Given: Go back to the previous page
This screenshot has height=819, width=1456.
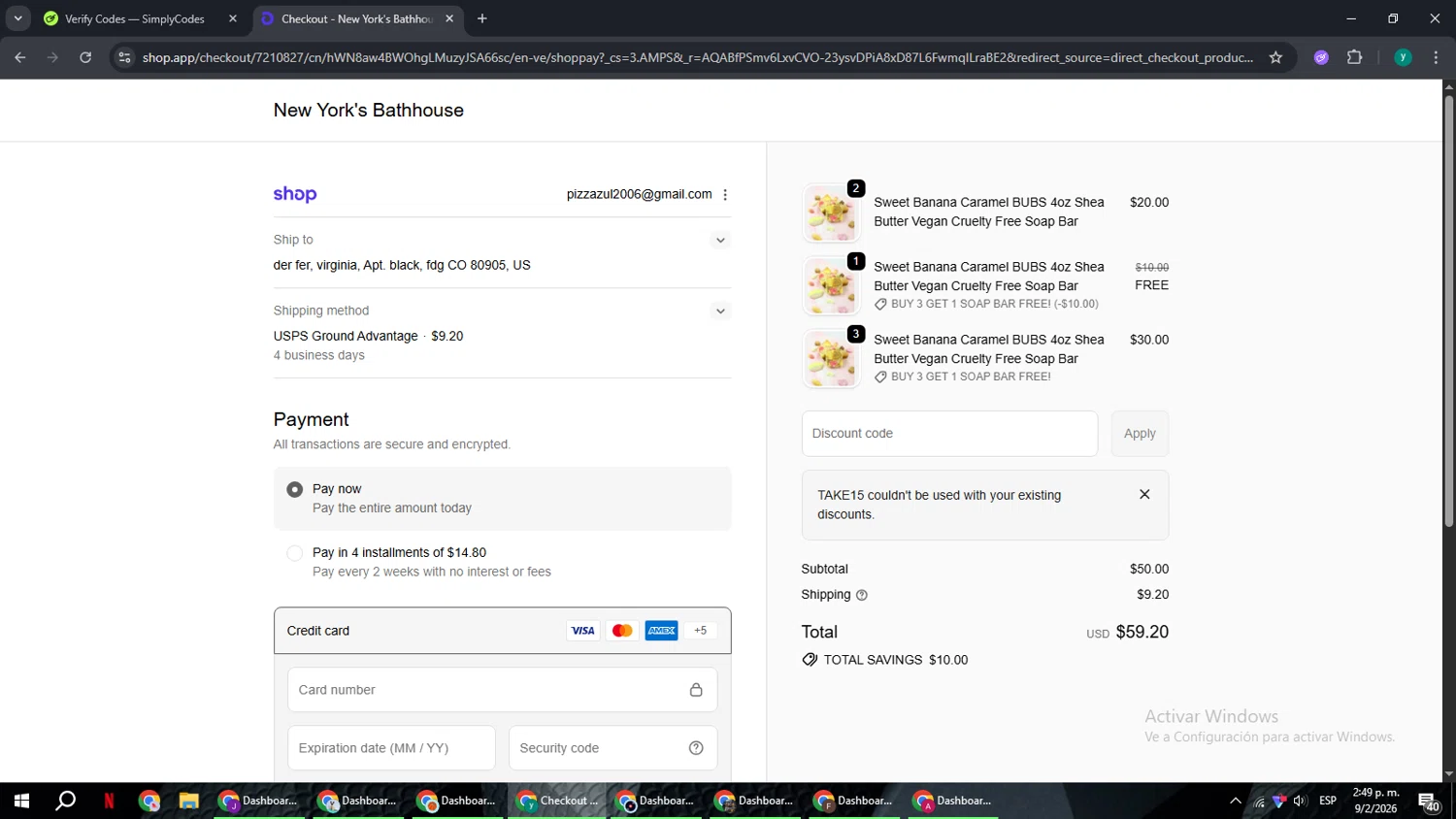Looking at the screenshot, I should click(x=20, y=57).
